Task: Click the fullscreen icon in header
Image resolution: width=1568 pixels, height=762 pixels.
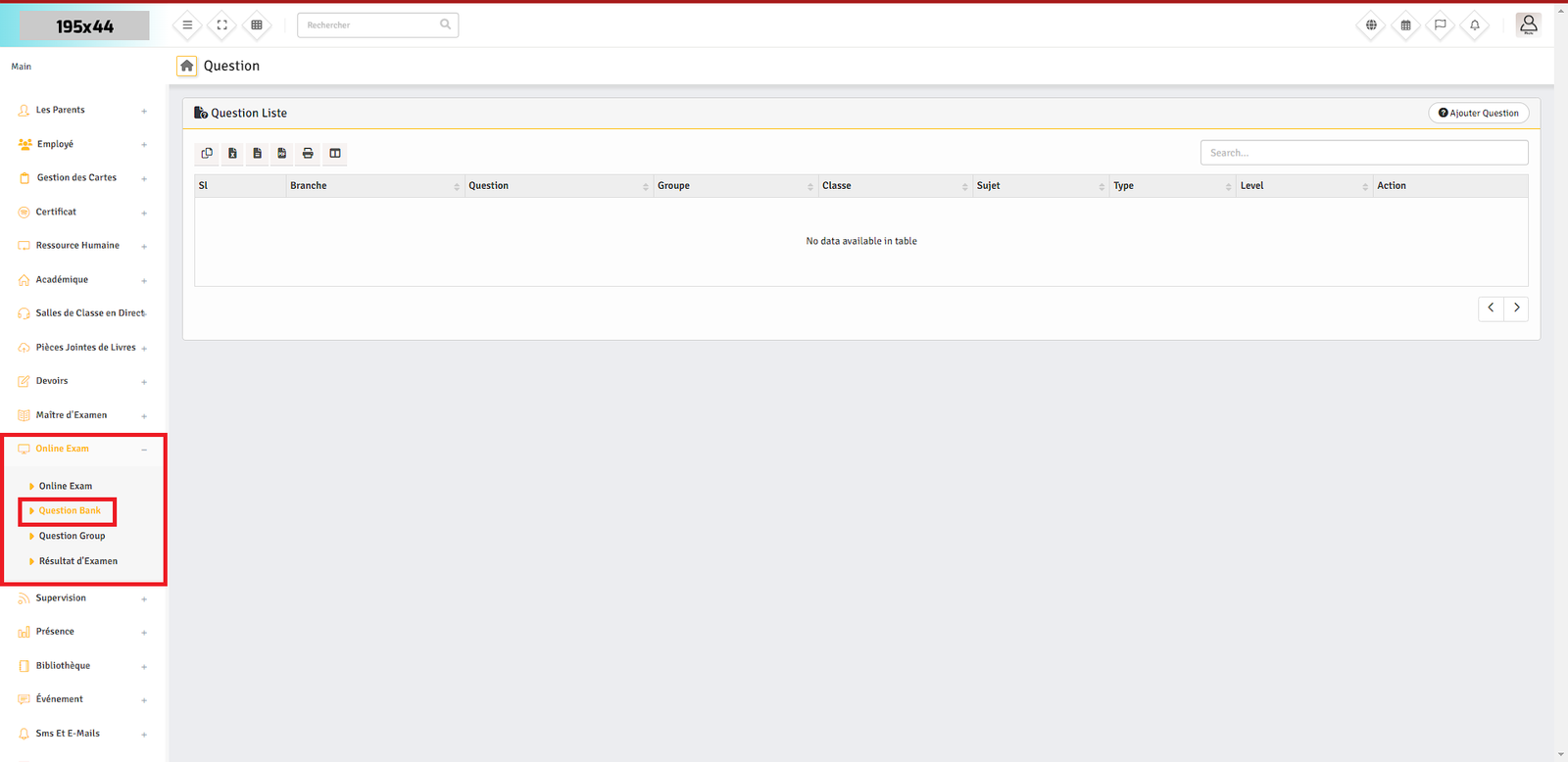Action: pyautogui.click(x=222, y=25)
